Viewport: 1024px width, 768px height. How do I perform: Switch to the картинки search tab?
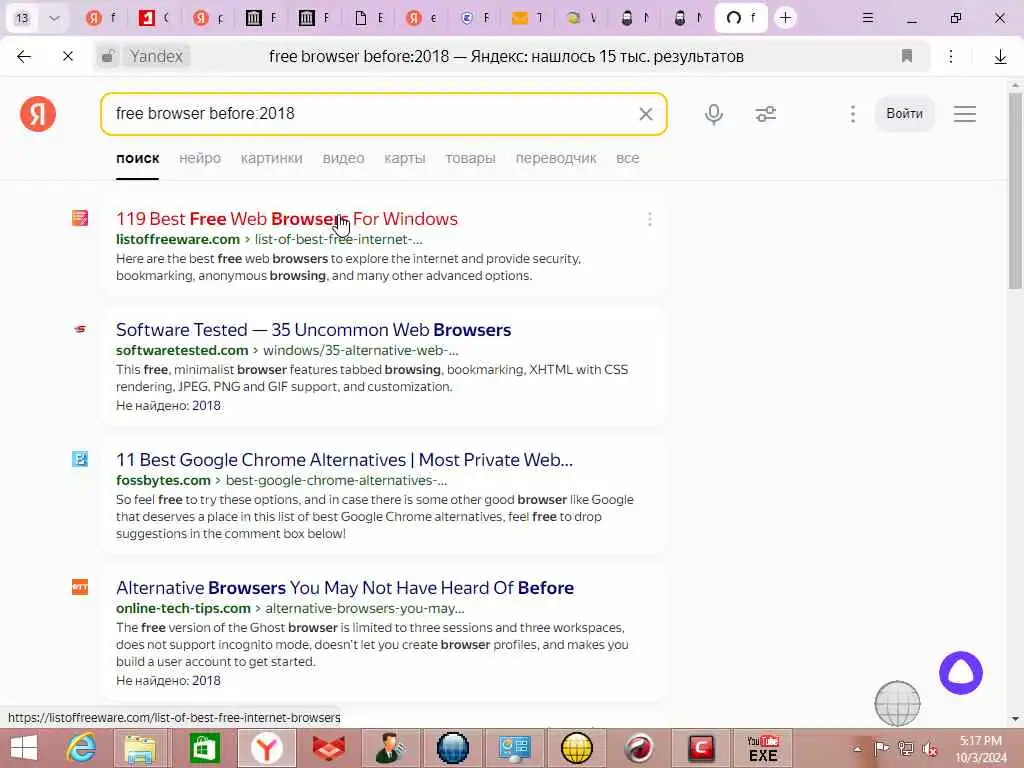pos(272,158)
